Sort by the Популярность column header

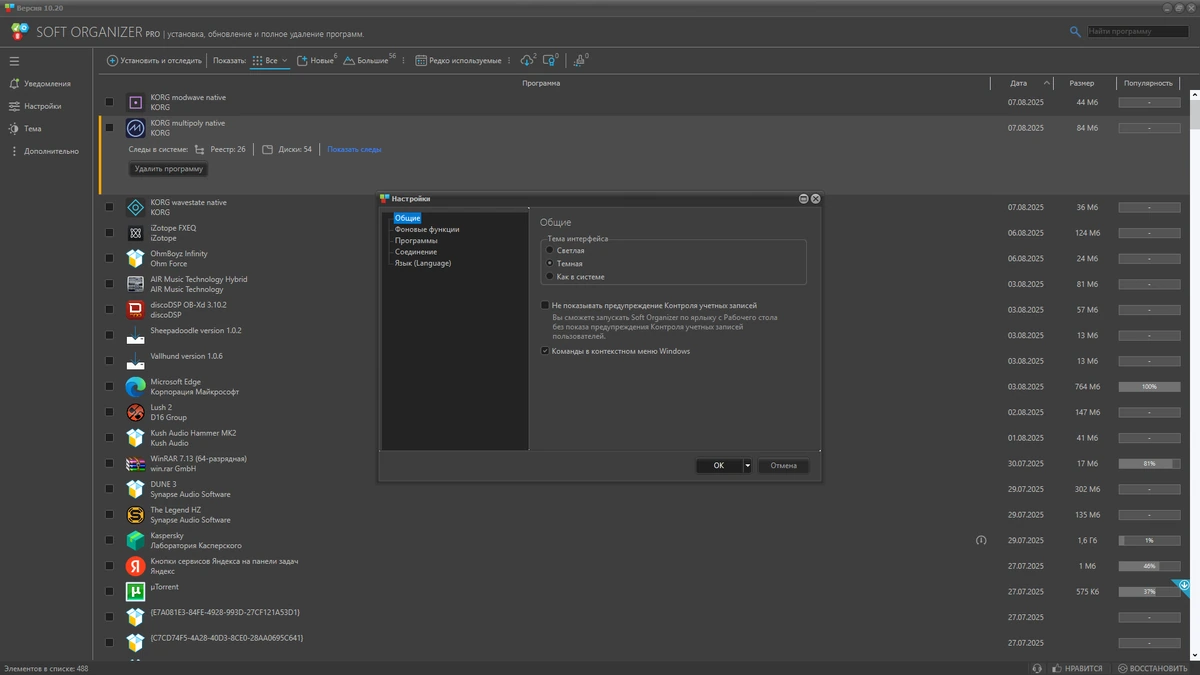click(x=1148, y=83)
